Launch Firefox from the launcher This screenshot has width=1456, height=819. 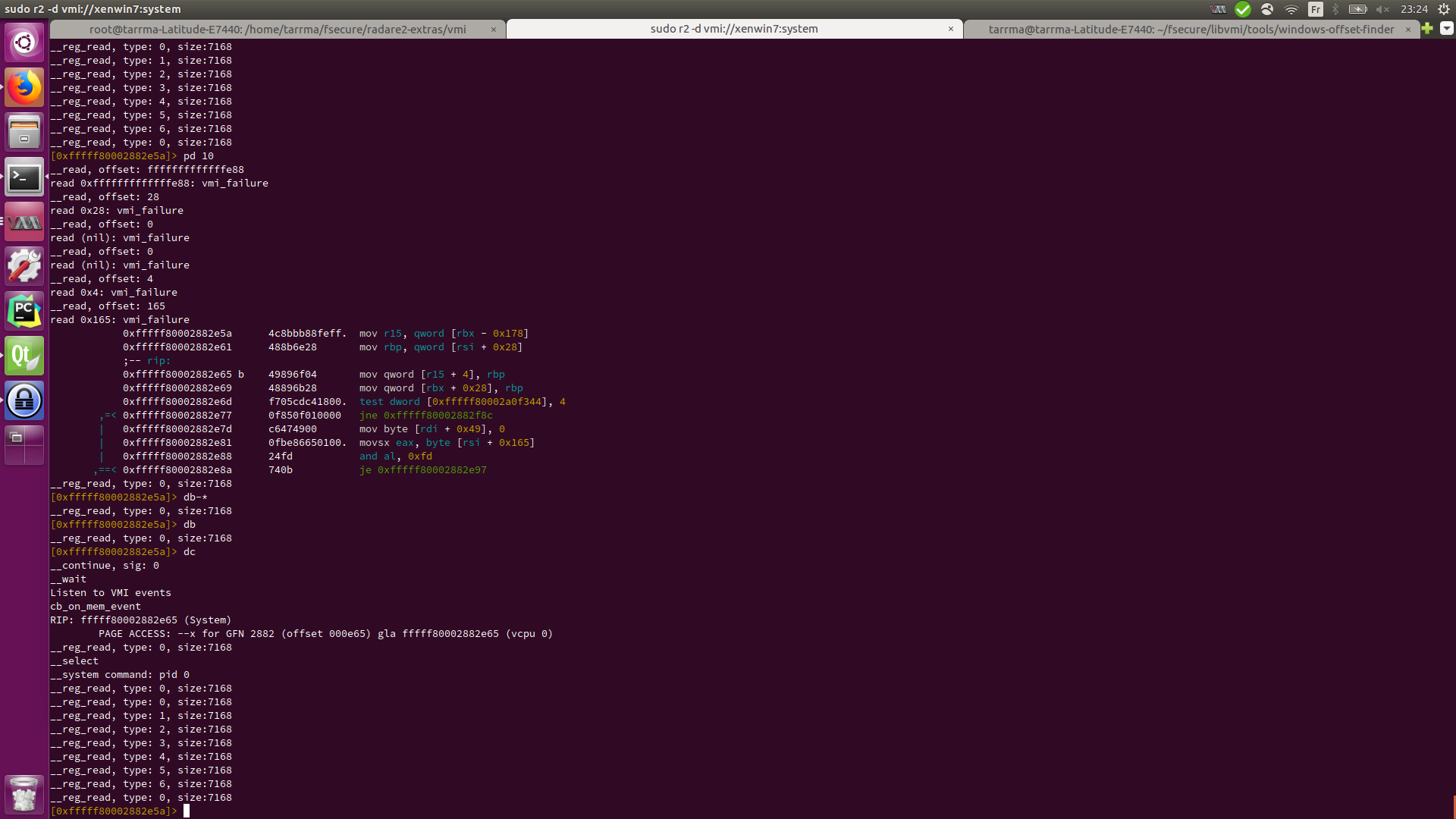coord(24,87)
